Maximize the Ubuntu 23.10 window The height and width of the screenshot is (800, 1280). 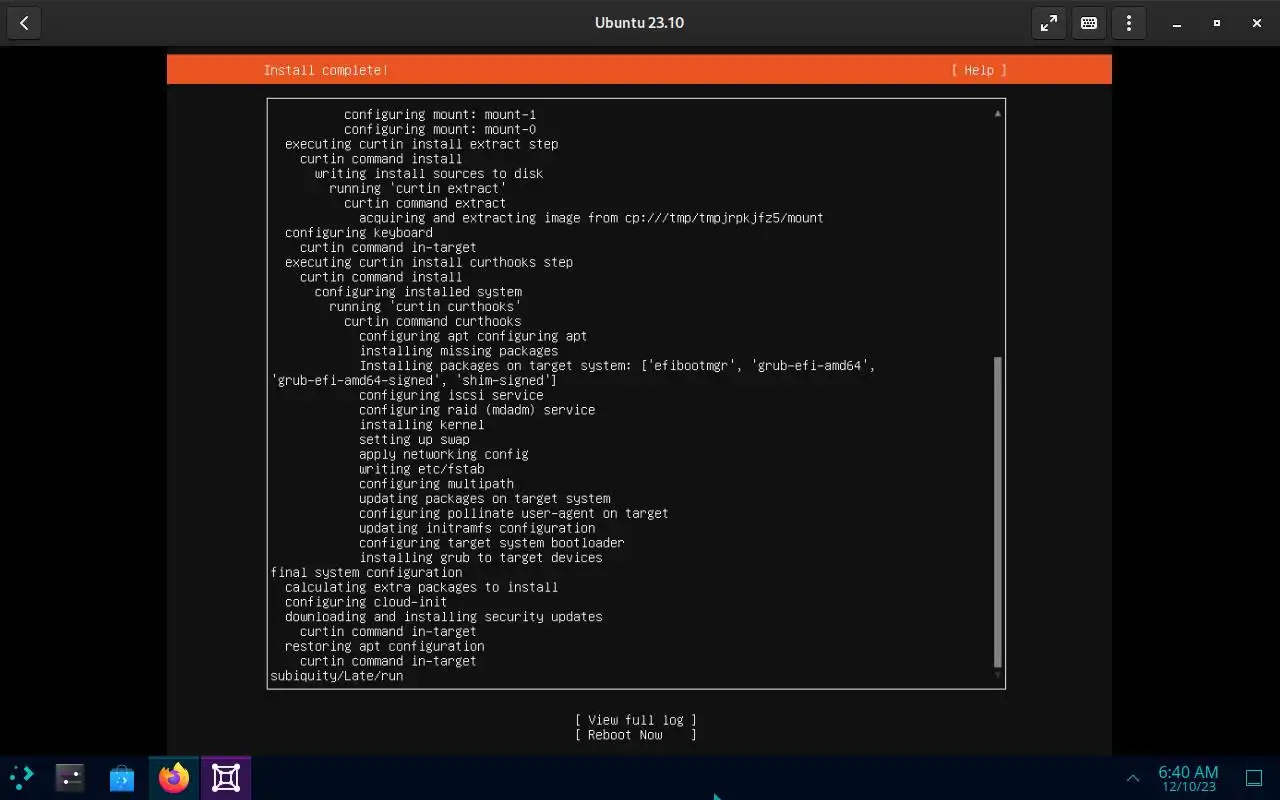(1217, 23)
